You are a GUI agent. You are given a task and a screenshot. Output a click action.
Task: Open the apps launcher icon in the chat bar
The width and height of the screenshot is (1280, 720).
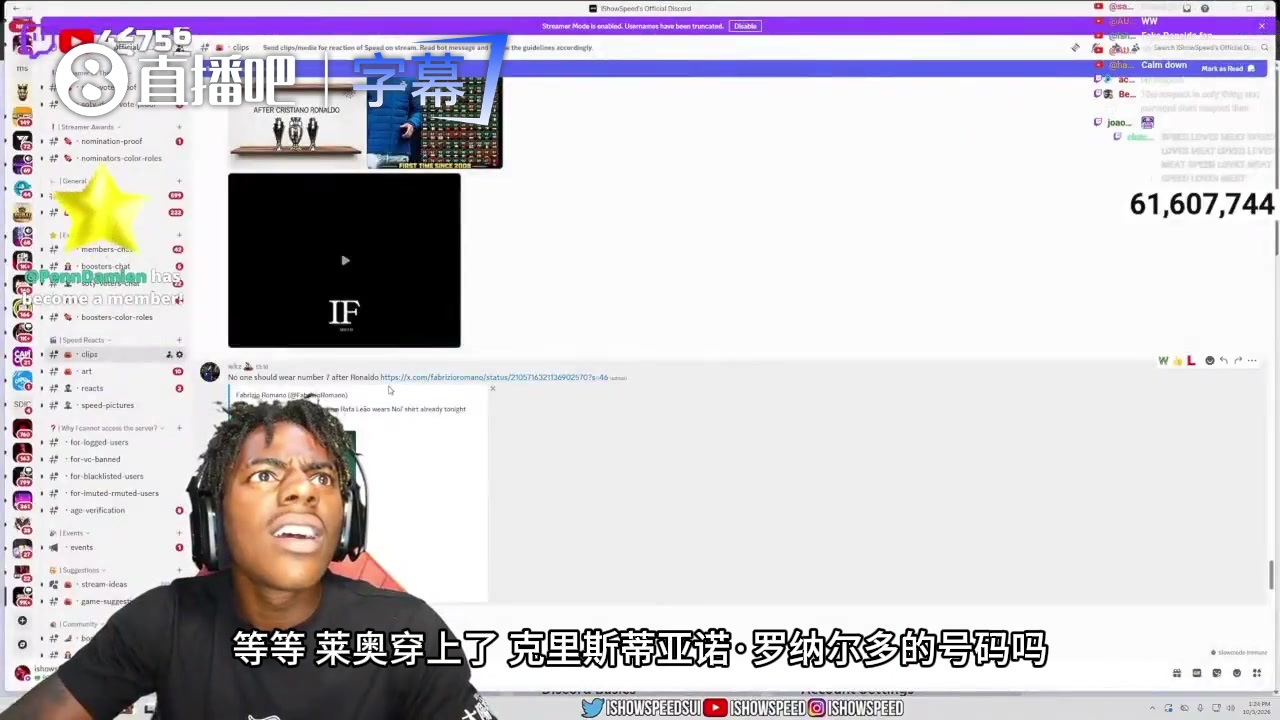pyautogui.click(x=1257, y=673)
